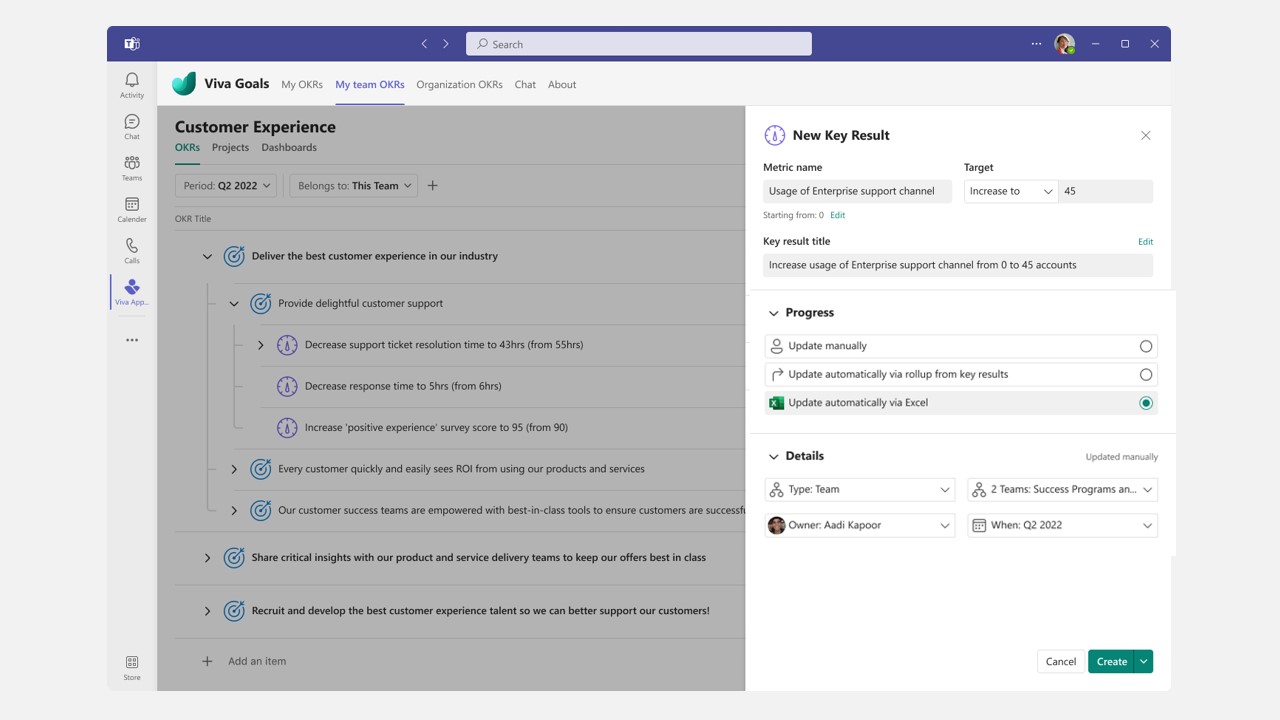Open the Owner Aadi Kapoor dropdown
The height and width of the screenshot is (720, 1280).
(x=860, y=525)
